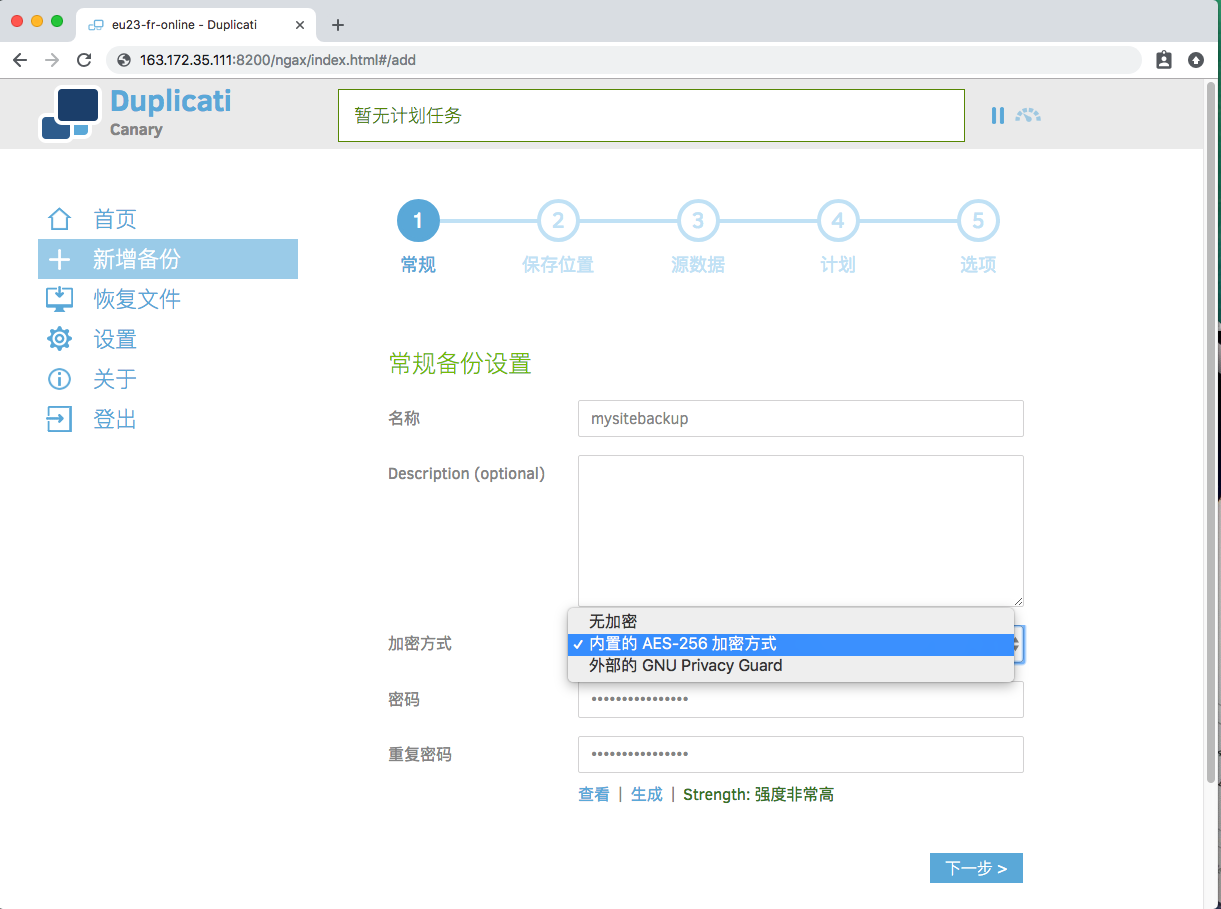Select the 无加密 no encryption option
This screenshot has width=1221, height=909.
613,622
